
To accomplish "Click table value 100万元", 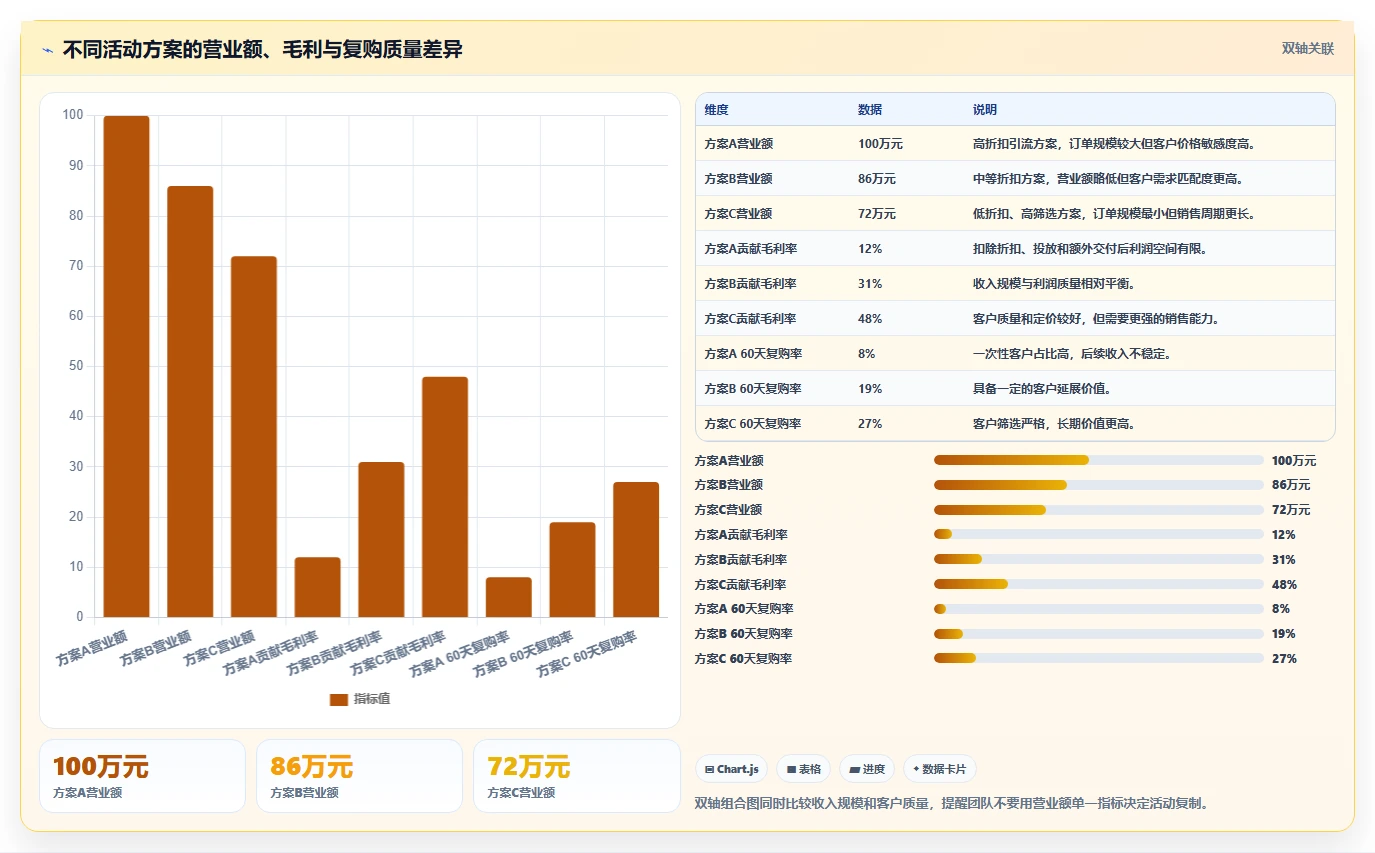I will pos(880,144).
